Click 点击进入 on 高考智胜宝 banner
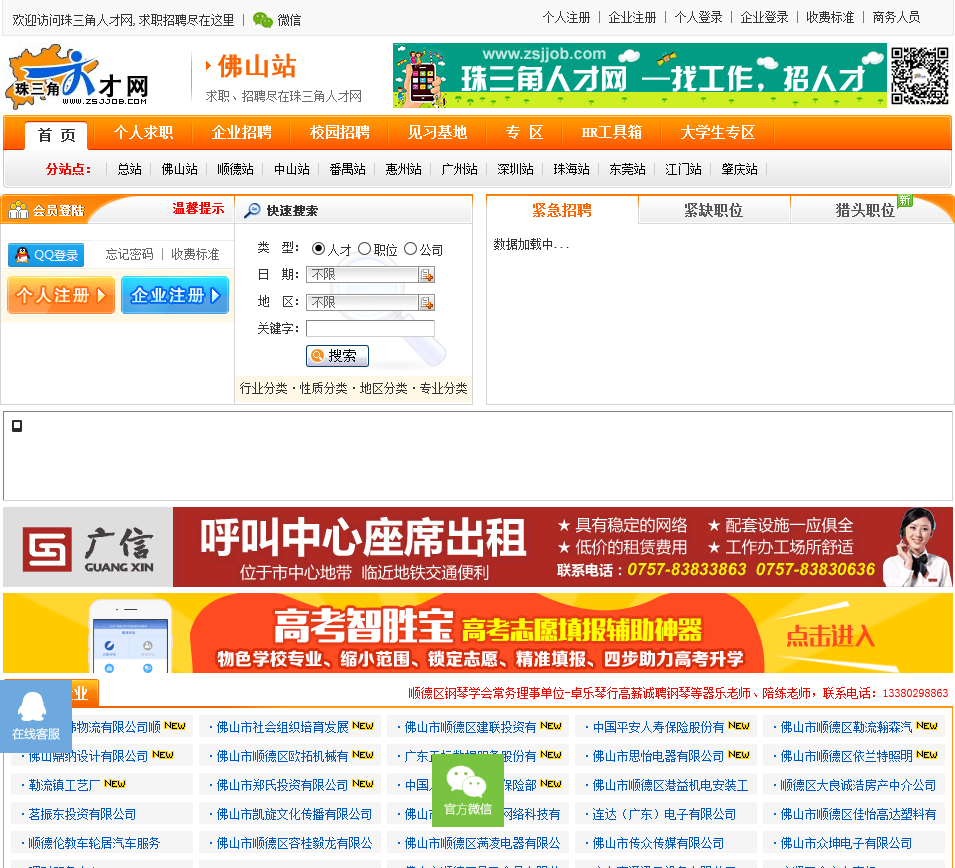 click(830, 636)
